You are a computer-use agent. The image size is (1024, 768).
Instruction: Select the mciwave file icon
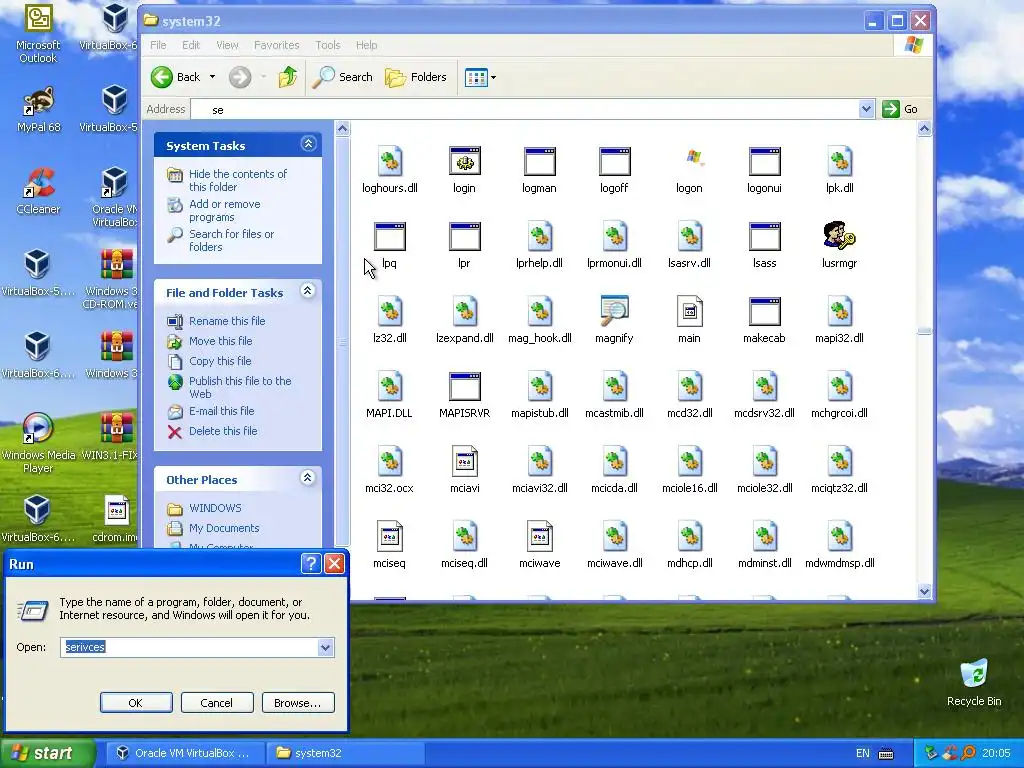(x=539, y=536)
